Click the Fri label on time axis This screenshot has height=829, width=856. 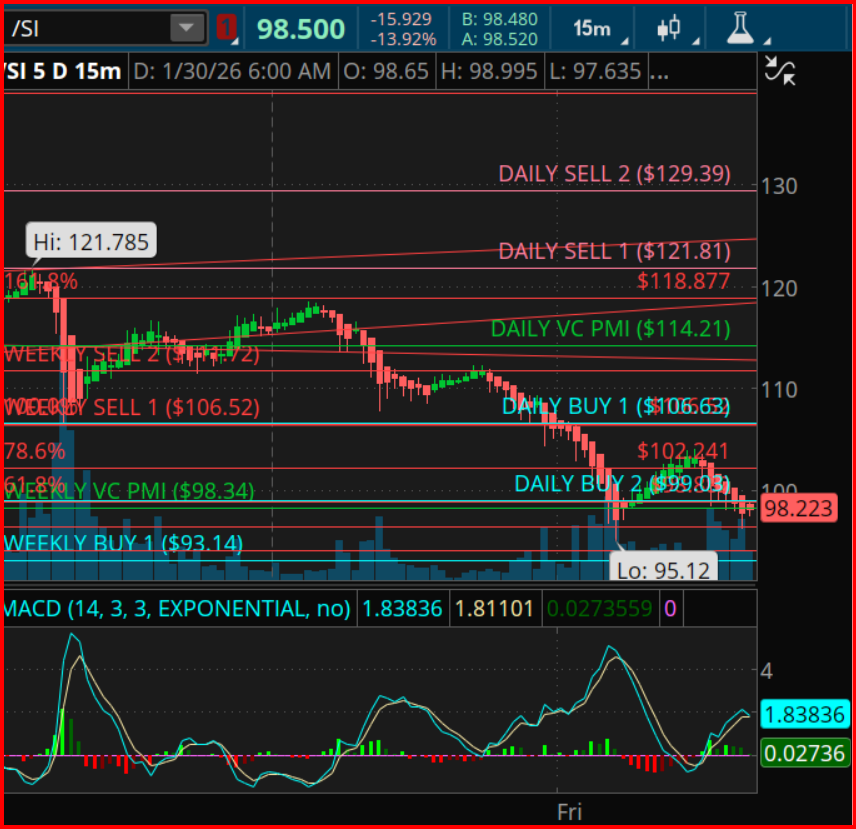coord(569,810)
